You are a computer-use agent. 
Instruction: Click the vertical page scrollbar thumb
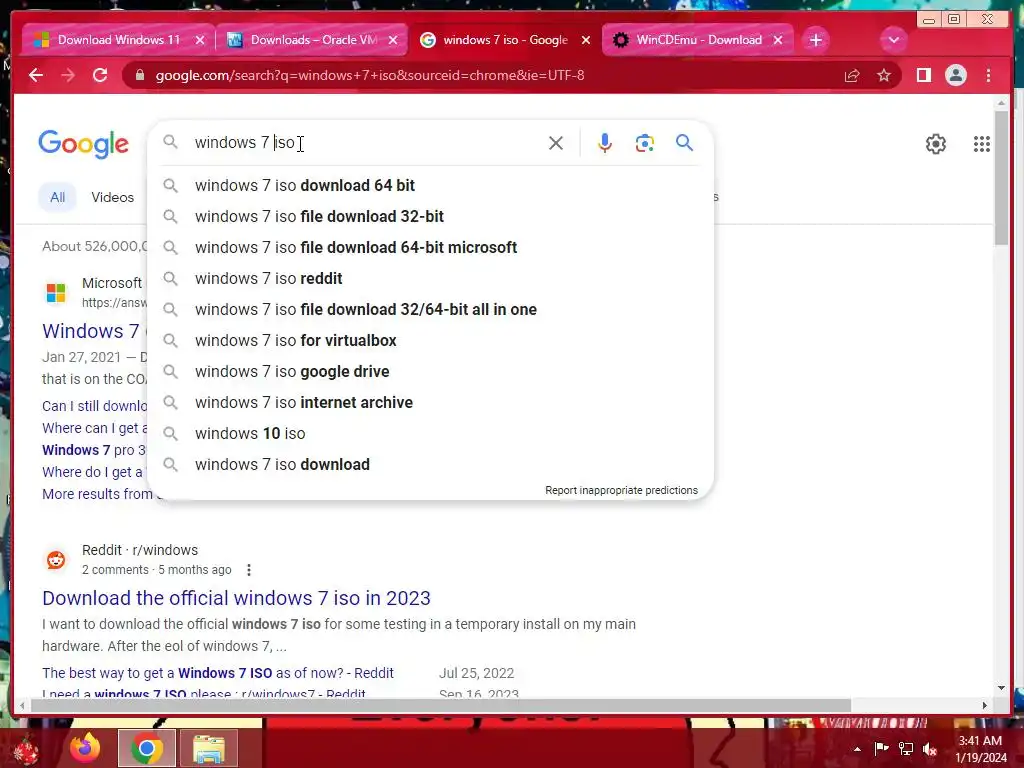tap(1001, 178)
